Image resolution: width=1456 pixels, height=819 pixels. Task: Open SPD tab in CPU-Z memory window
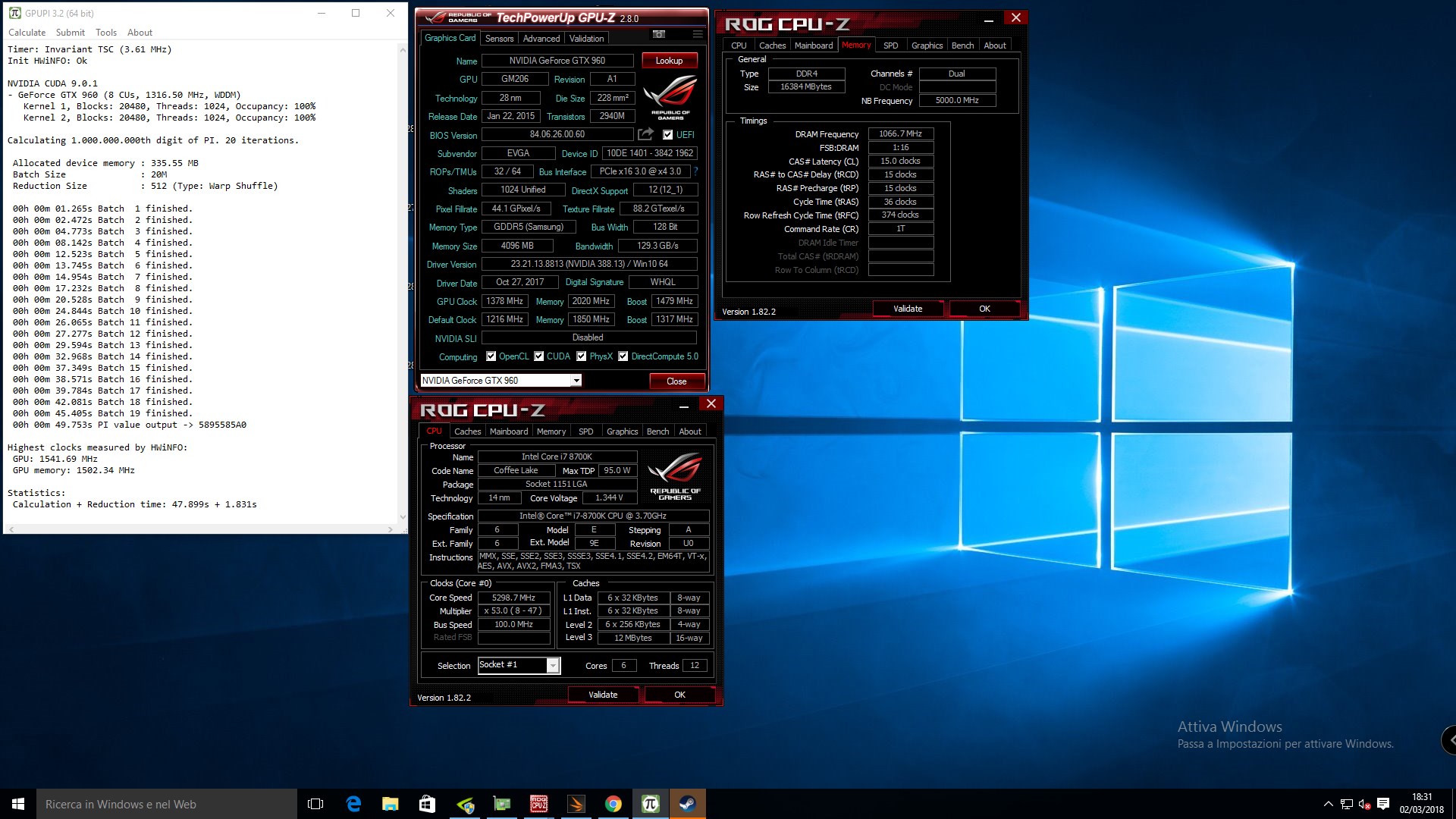tap(890, 45)
